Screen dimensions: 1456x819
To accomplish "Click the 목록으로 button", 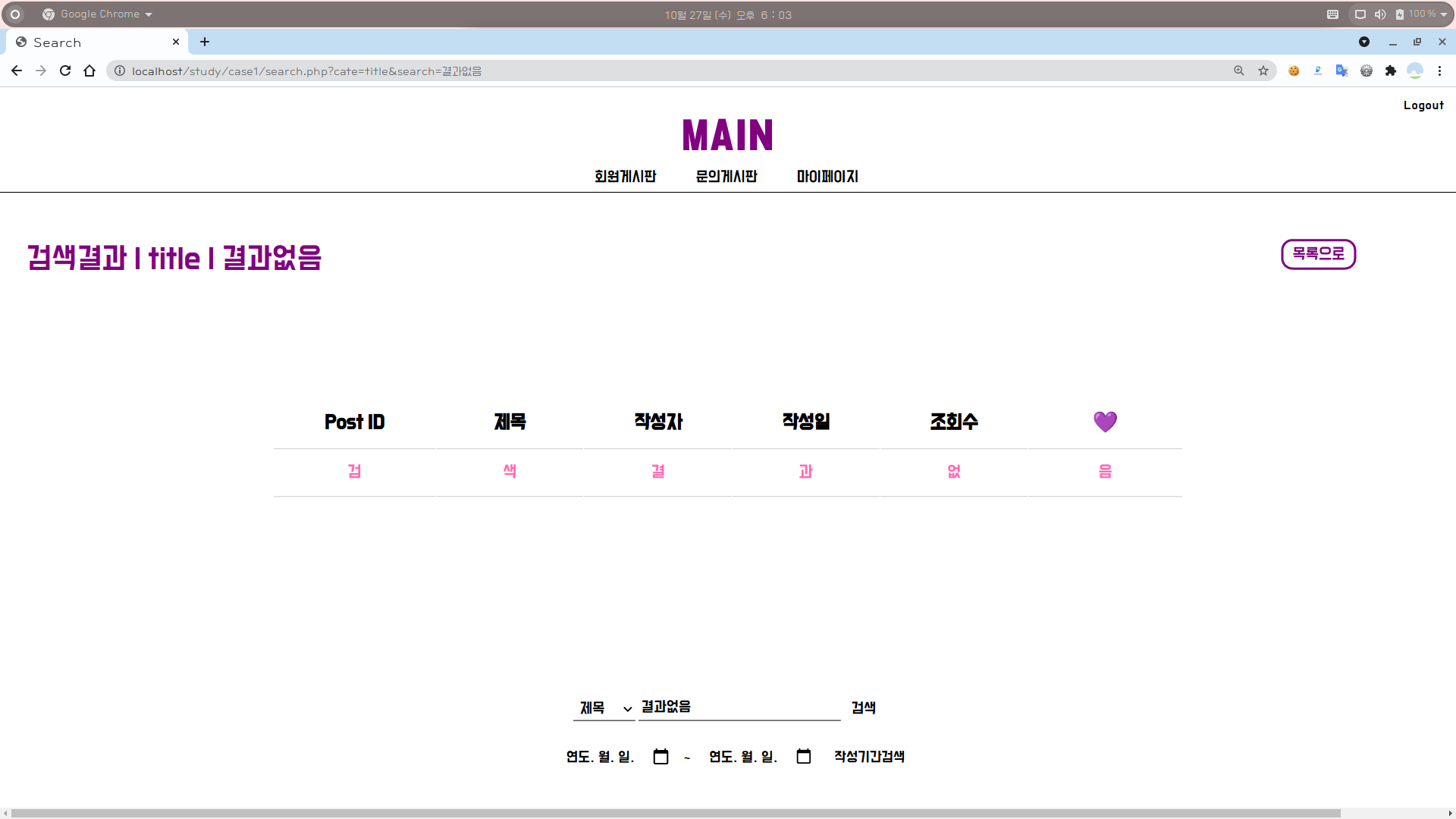I will (1318, 254).
